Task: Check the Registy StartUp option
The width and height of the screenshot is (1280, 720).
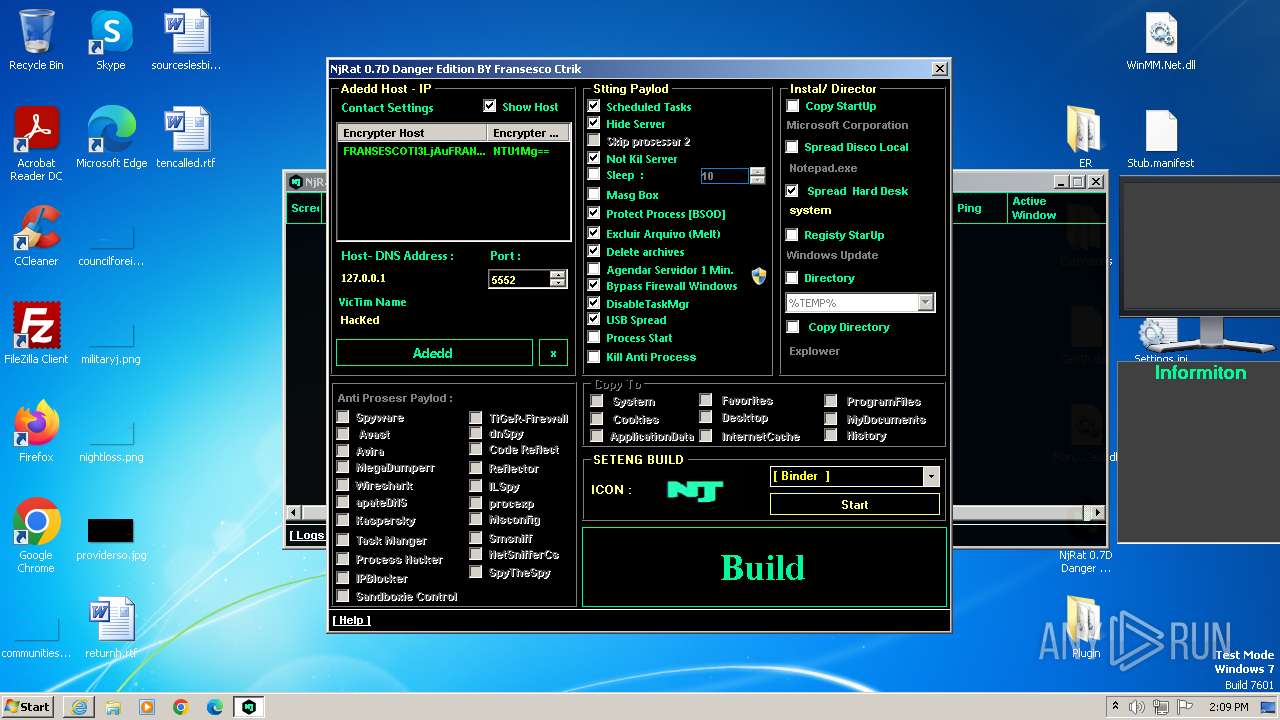Action: click(793, 235)
